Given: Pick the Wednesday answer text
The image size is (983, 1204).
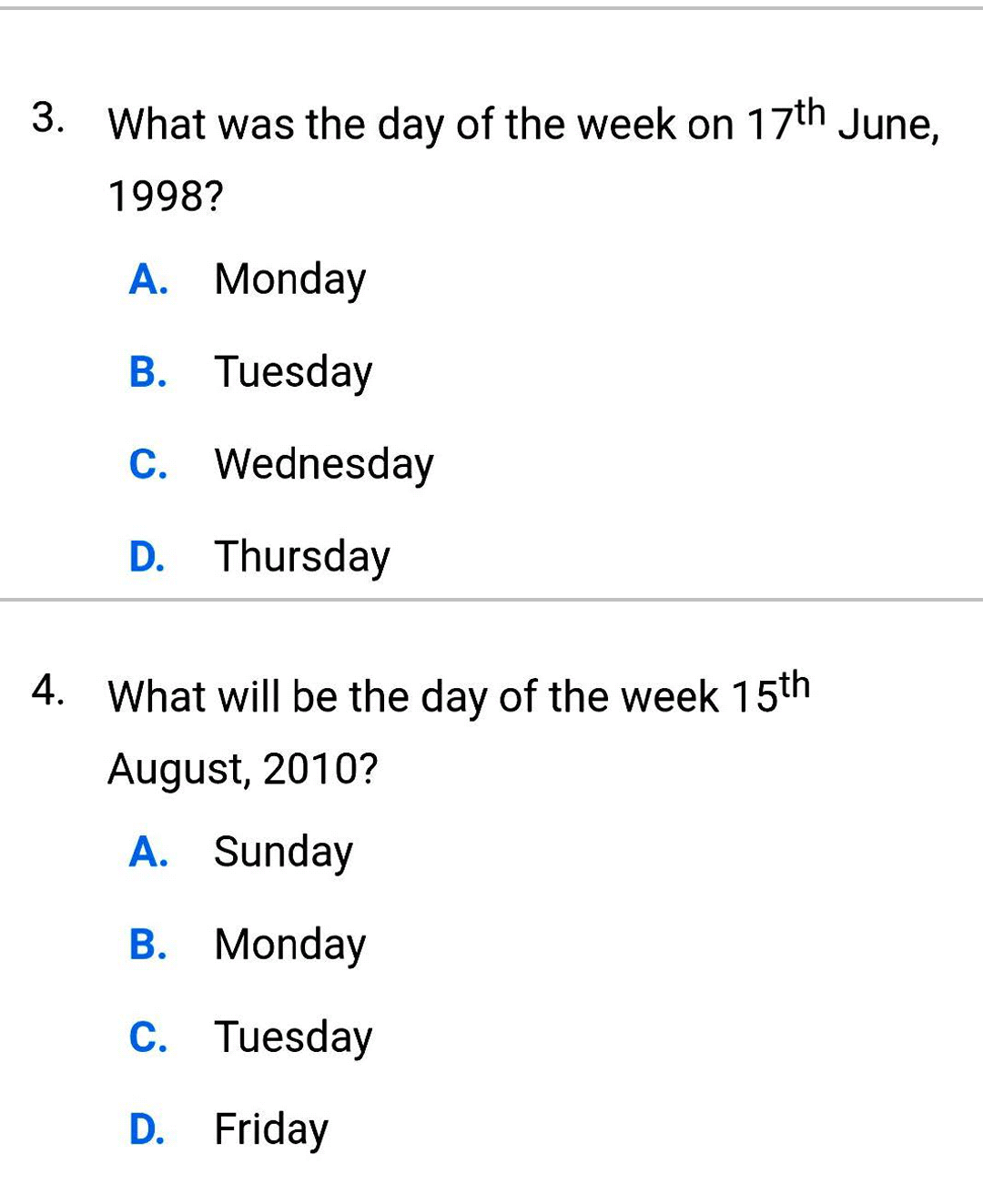Looking at the screenshot, I should [324, 464].
